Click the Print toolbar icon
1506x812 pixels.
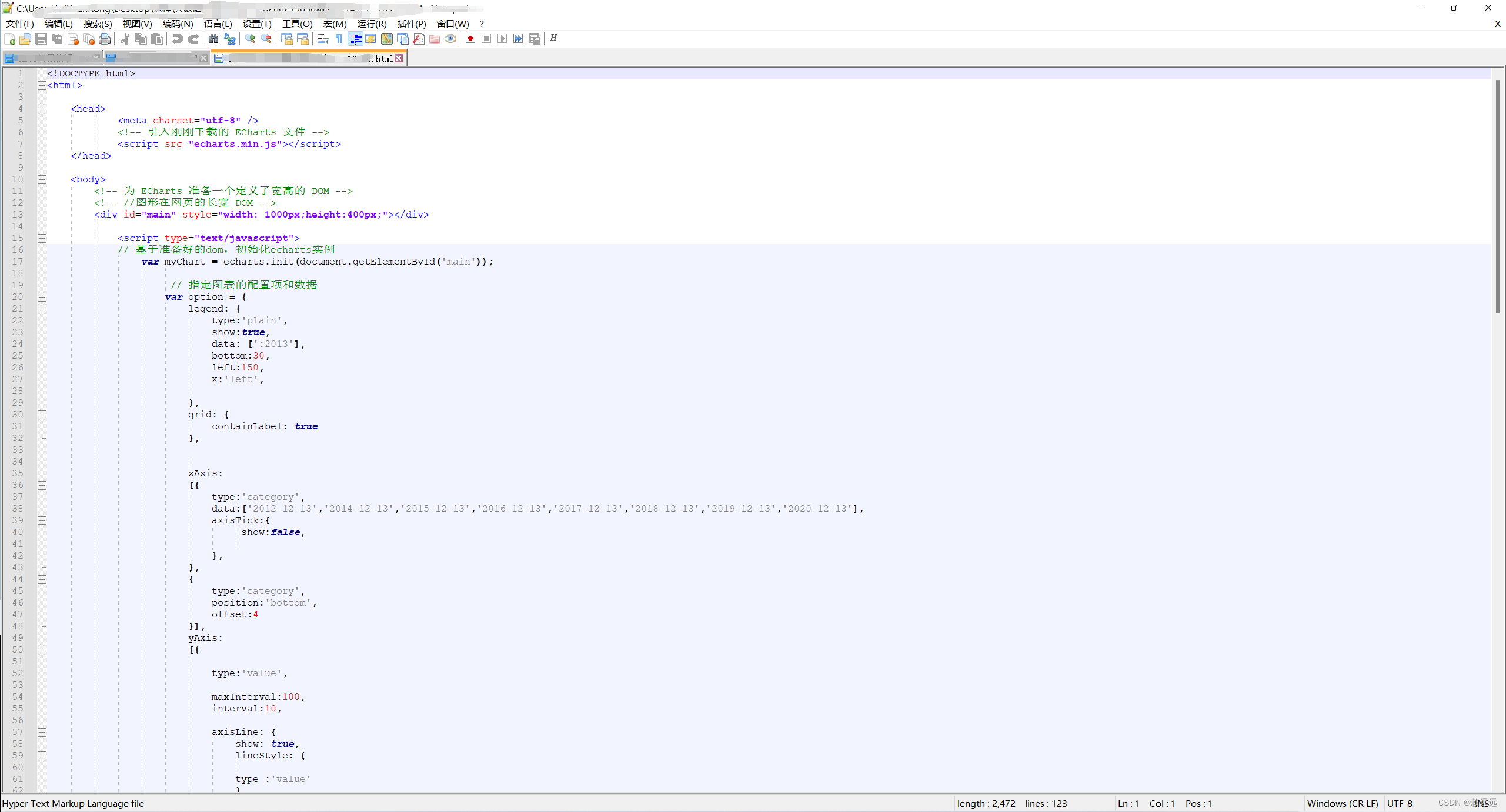pos(105,39)
